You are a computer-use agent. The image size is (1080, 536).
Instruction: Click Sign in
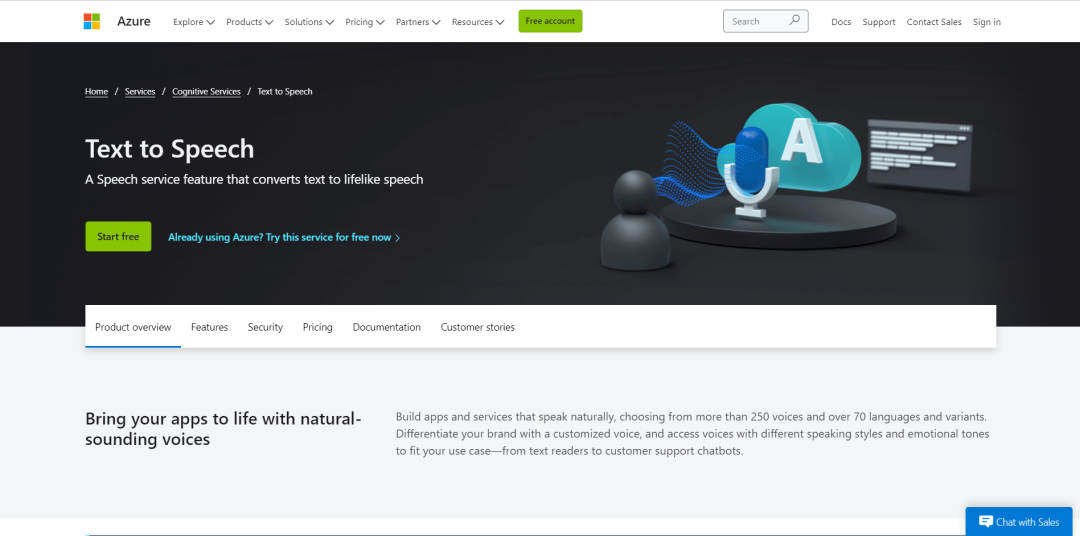coord(986,22)
